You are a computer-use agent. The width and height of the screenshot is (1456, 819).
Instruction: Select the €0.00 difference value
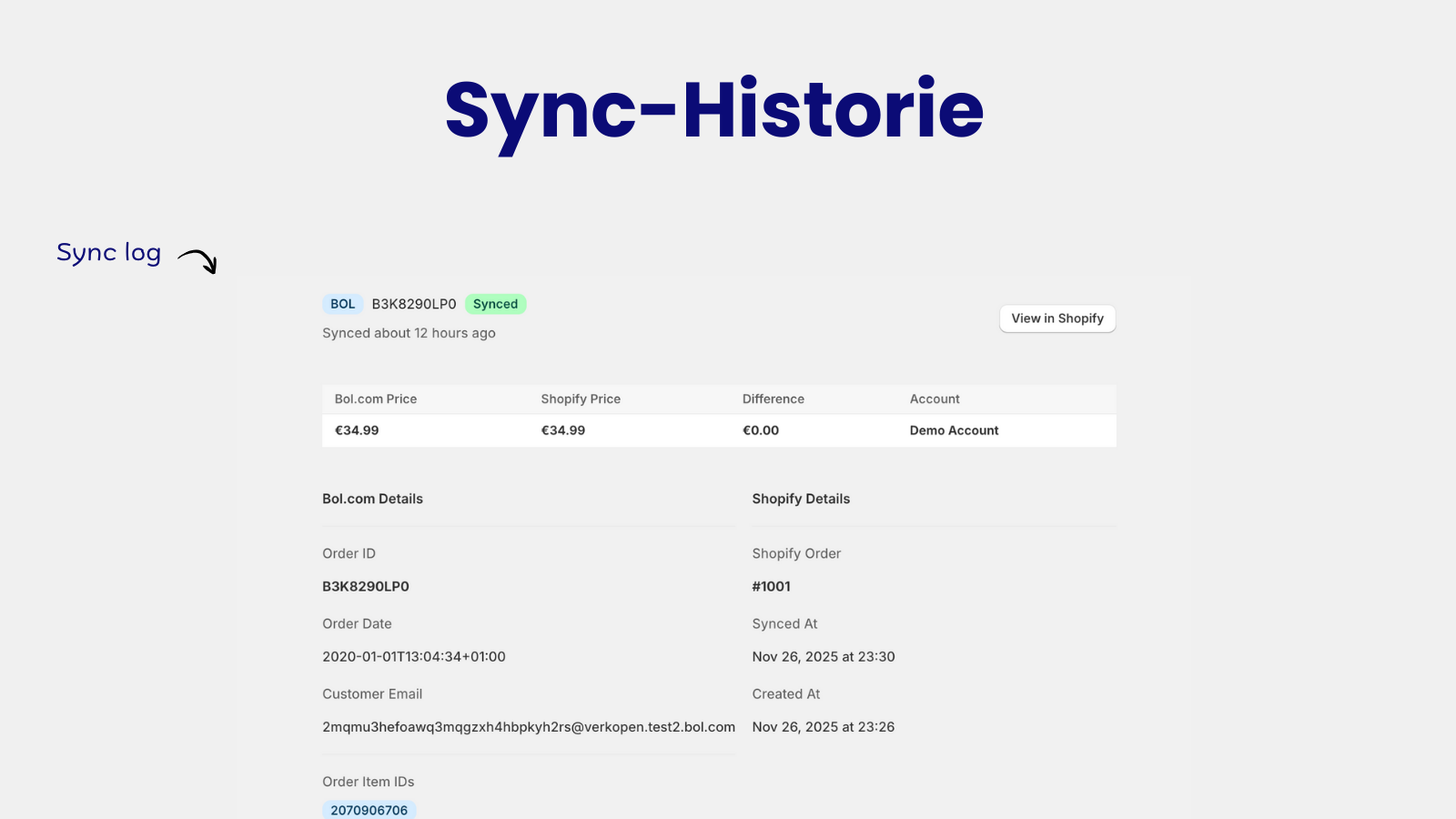[761, 430]
